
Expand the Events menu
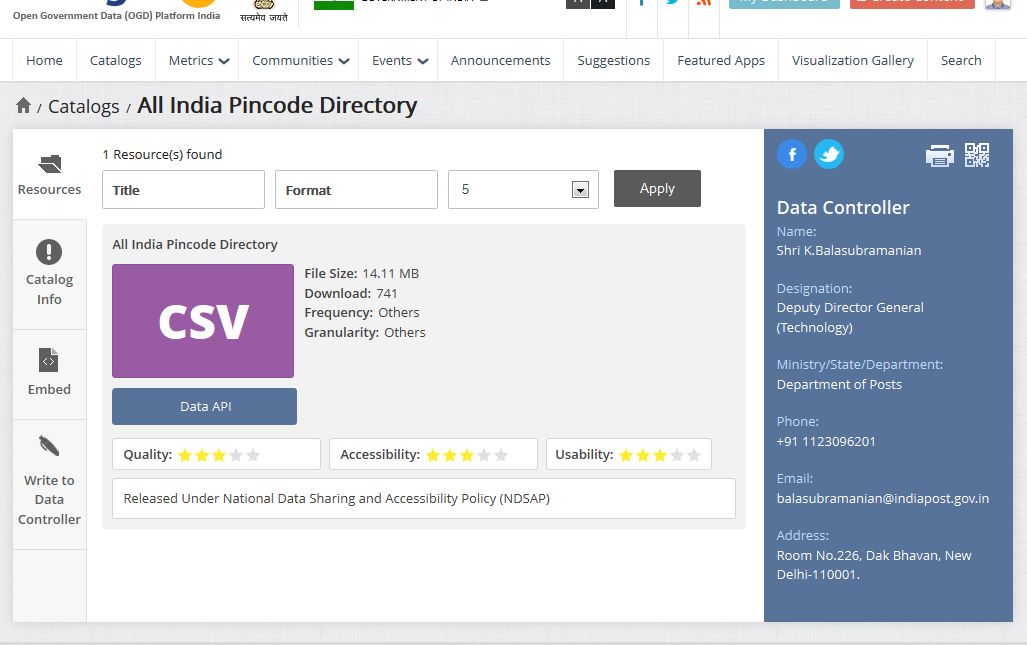click(400, 60)
